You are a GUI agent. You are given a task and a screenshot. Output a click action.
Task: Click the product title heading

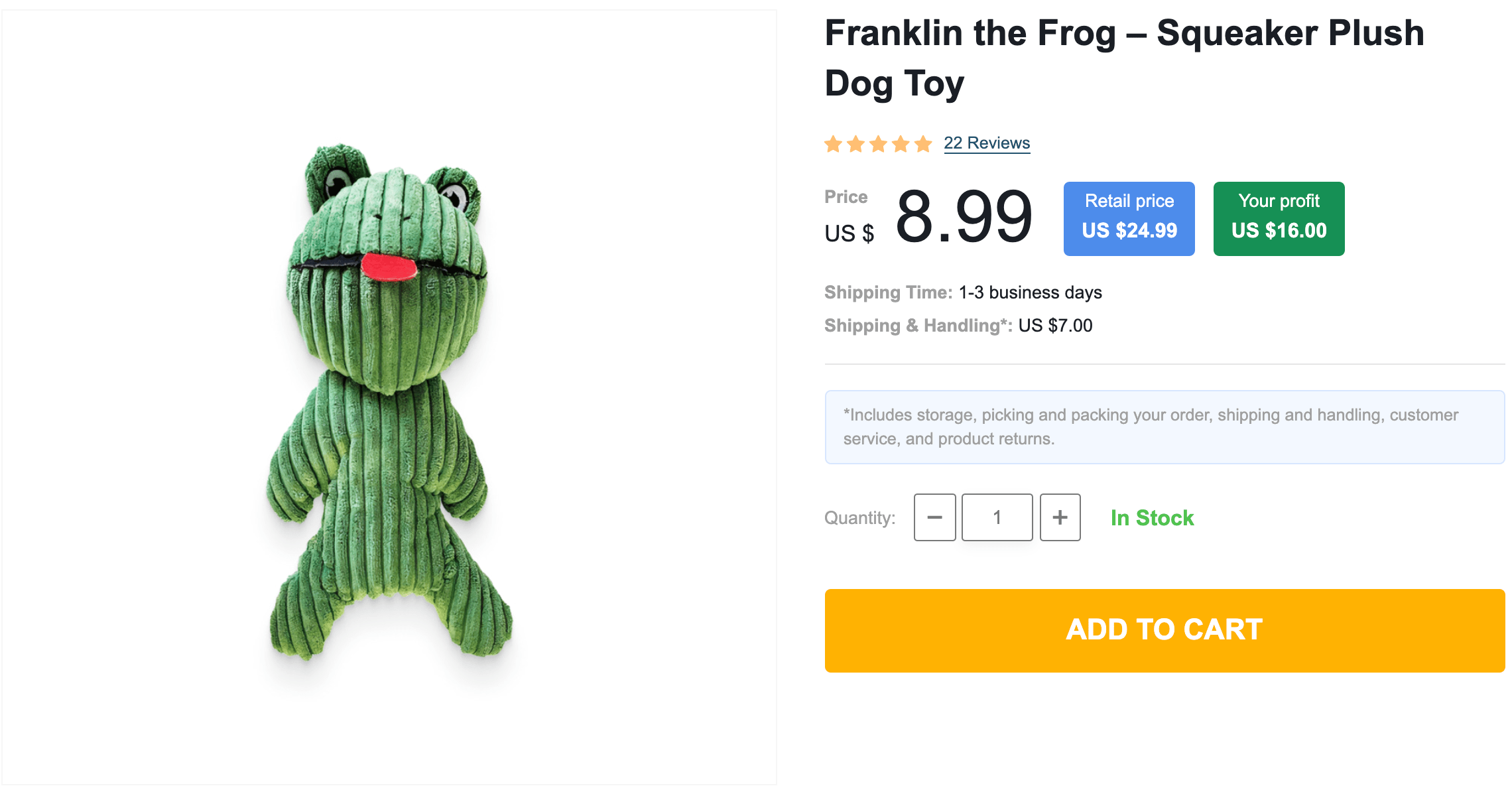click(x=1124, y=58)
